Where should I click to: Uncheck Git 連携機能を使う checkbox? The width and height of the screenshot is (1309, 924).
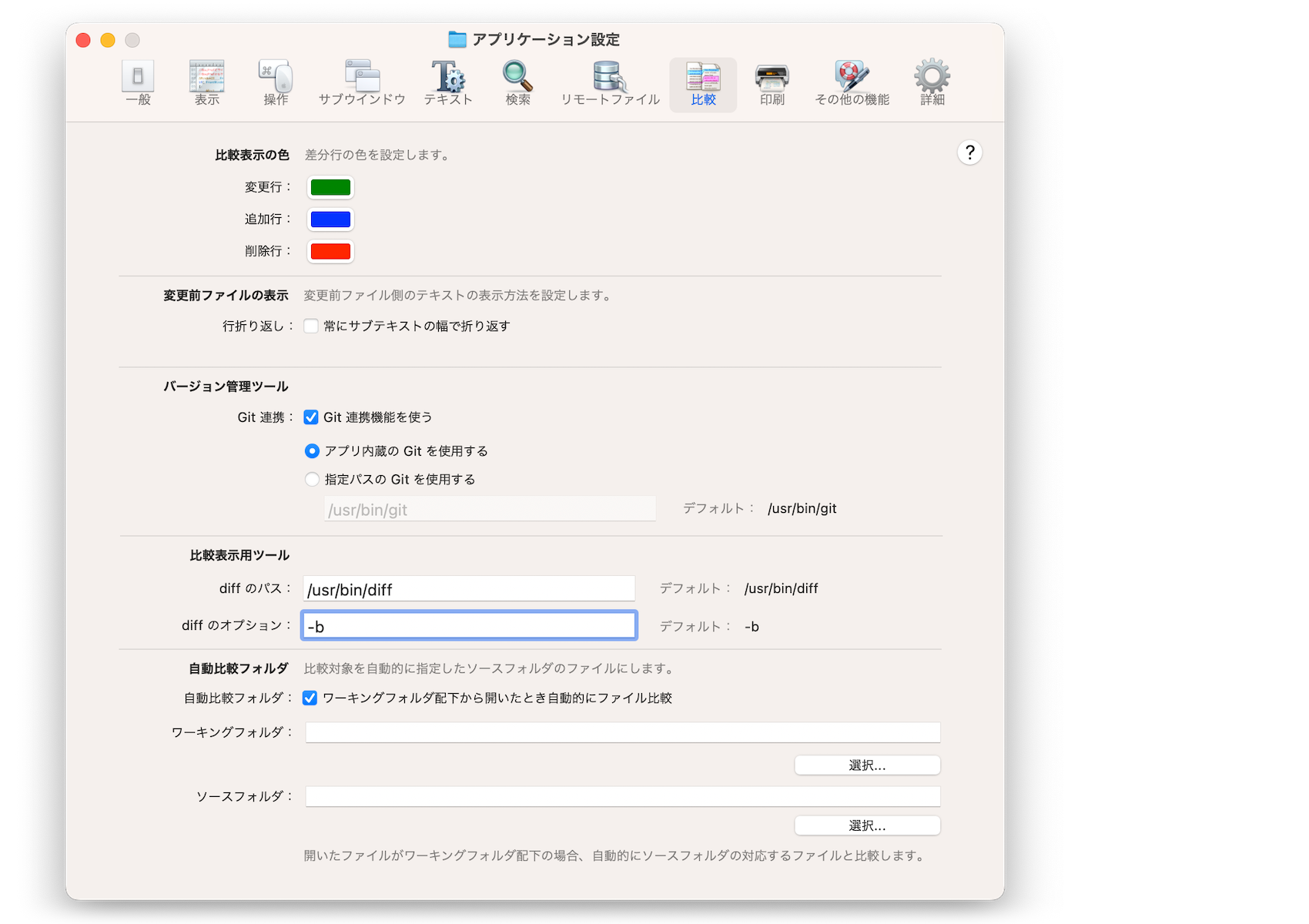(311, 417)
